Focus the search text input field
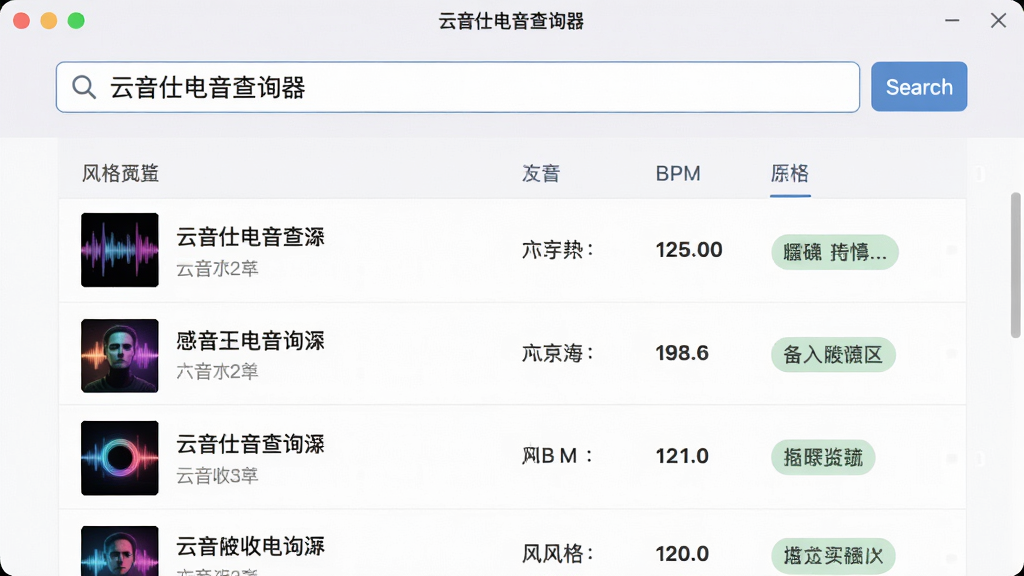This screenshot has width=1024, height=576. [x=458, y=87]
